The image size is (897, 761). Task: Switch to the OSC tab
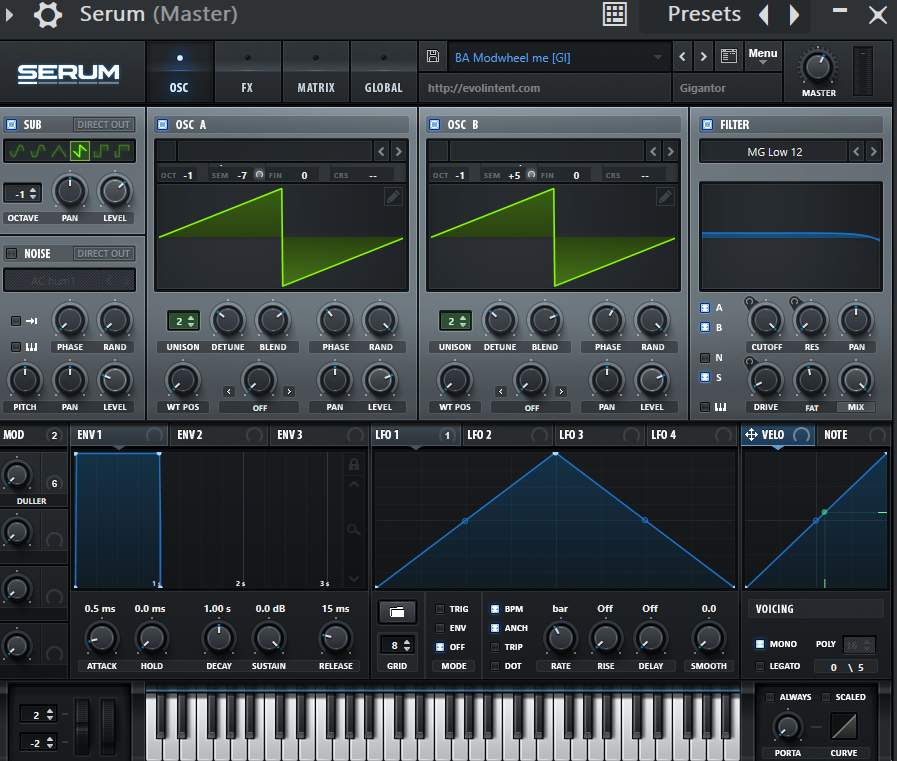click(x=179, y=73)
